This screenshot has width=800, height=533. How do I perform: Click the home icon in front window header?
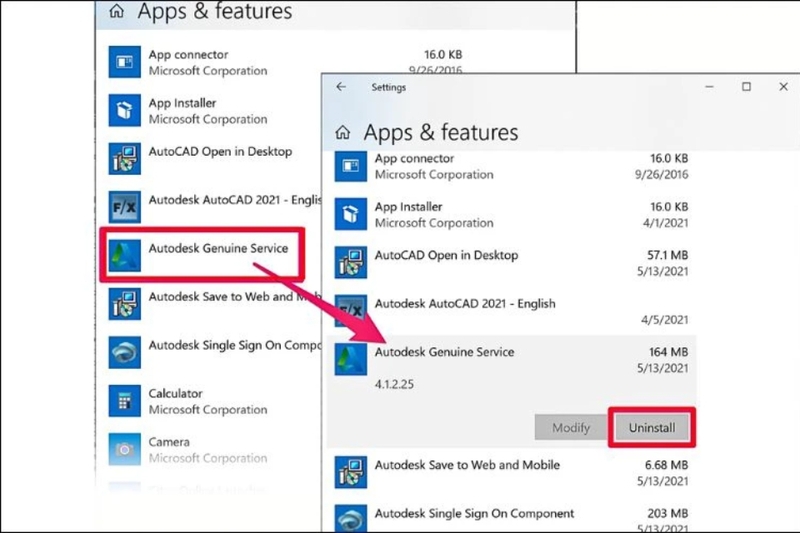click(x=343, y=133)
